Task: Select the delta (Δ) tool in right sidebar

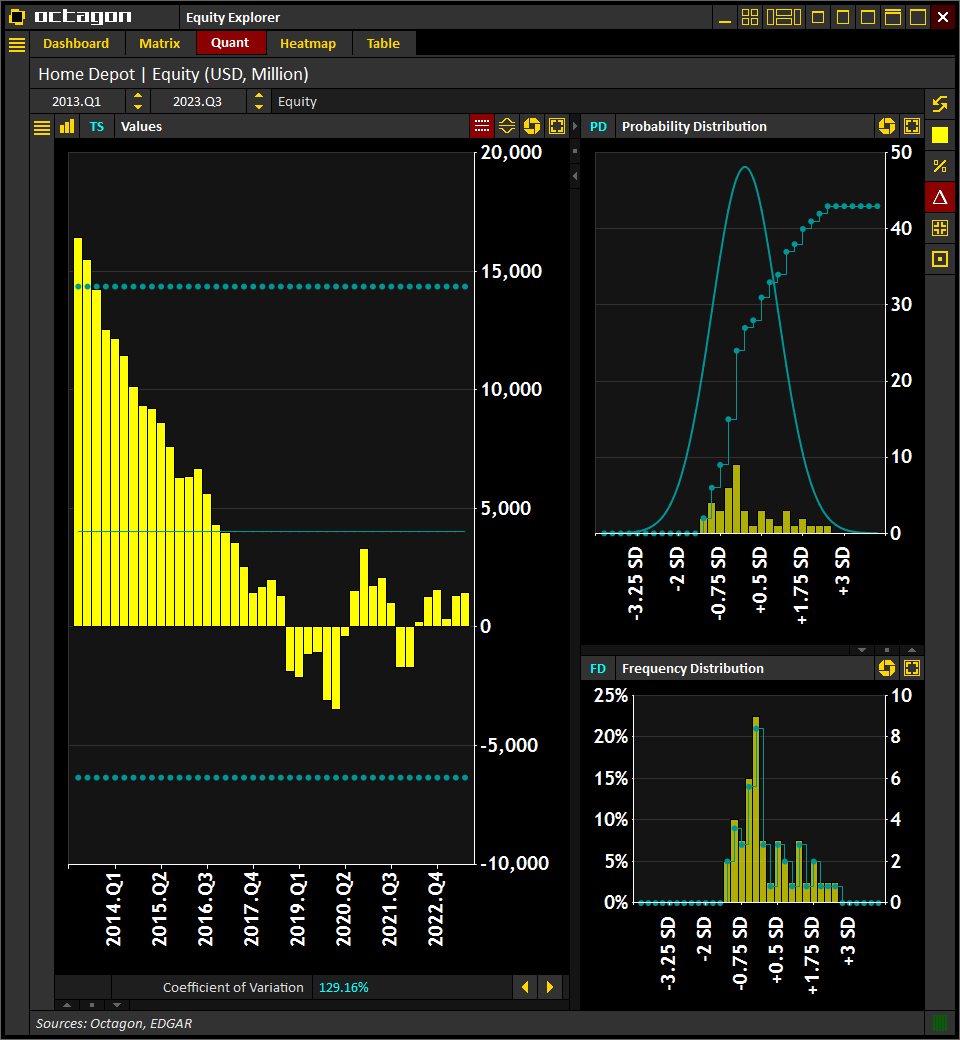Action: pyautogui.click(x=940, y=197)
